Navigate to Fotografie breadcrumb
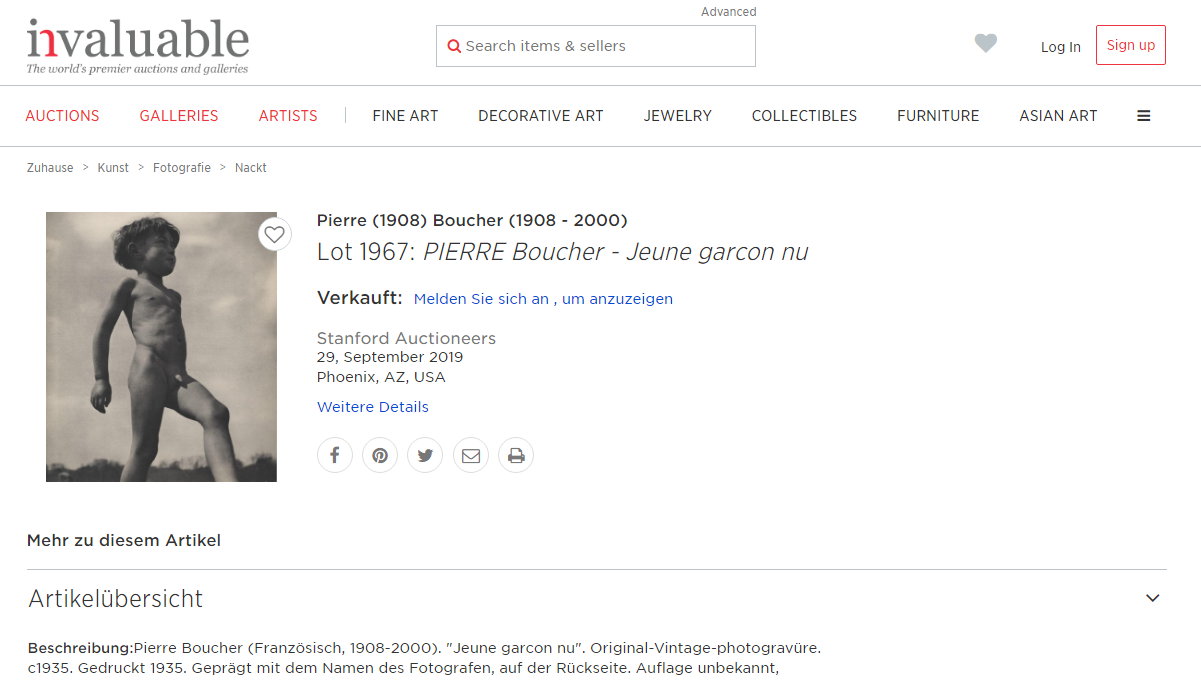The image size is (1201, 680). 181,168
